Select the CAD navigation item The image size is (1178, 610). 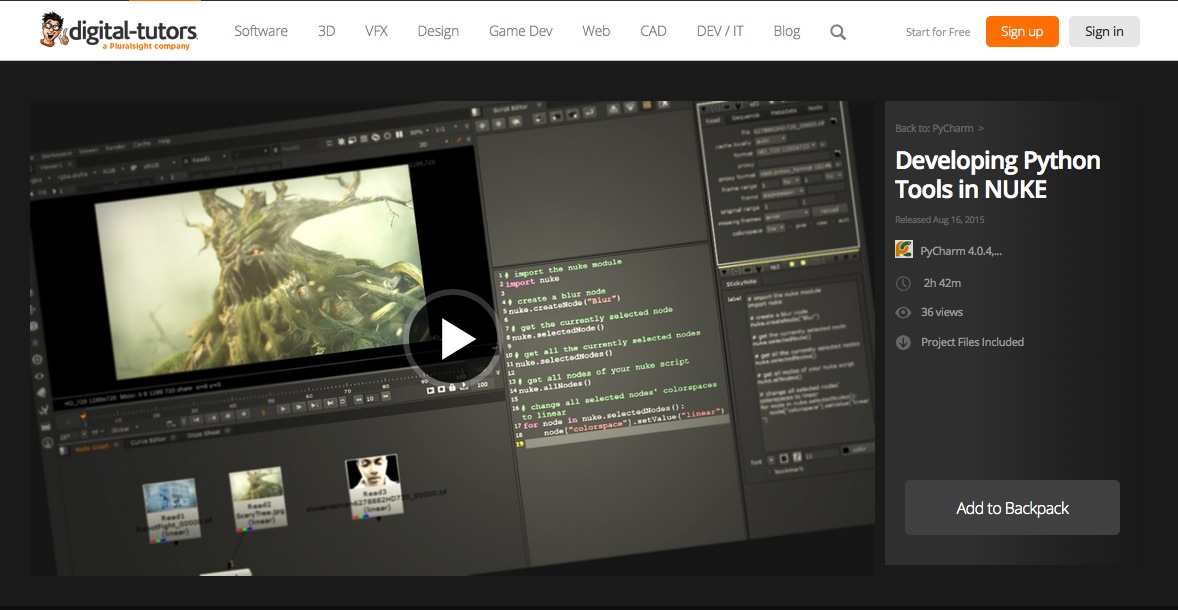pos(653,31)
